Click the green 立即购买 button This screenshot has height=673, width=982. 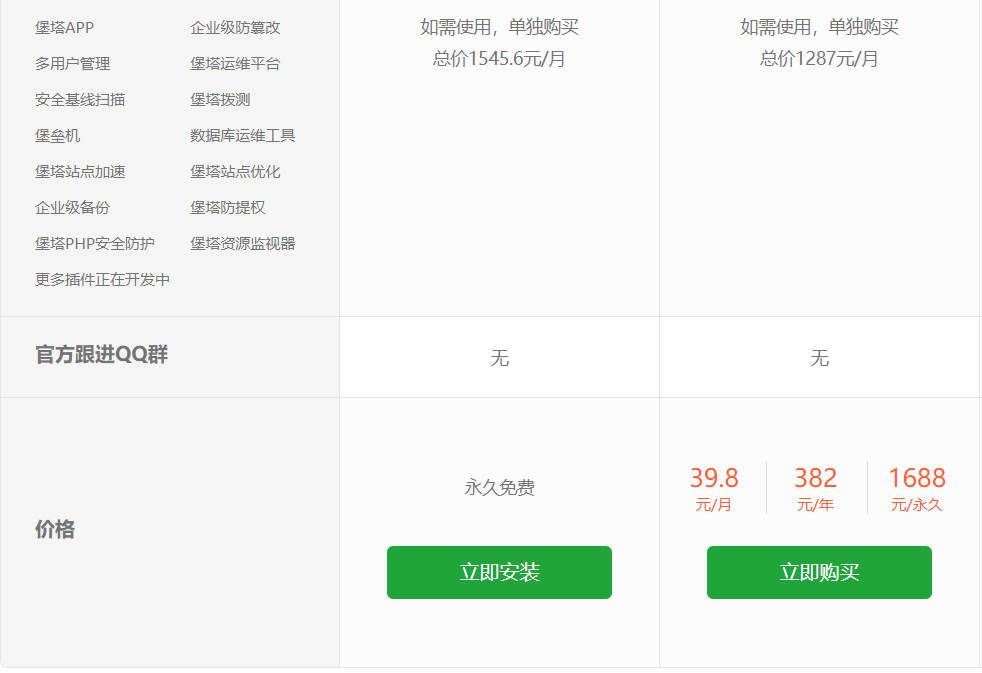pyautogui.click(x=819, y=572)
